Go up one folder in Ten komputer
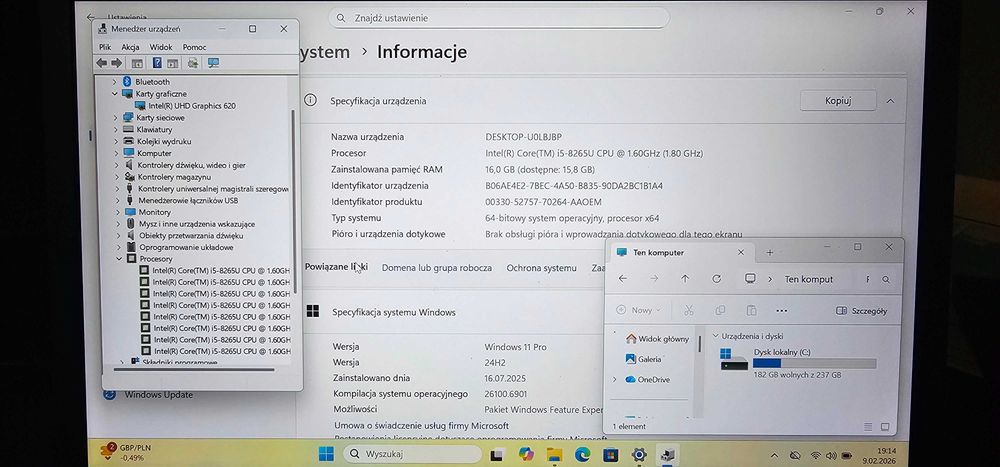Screen dimensions: 1000x467 tap(685, 279)
